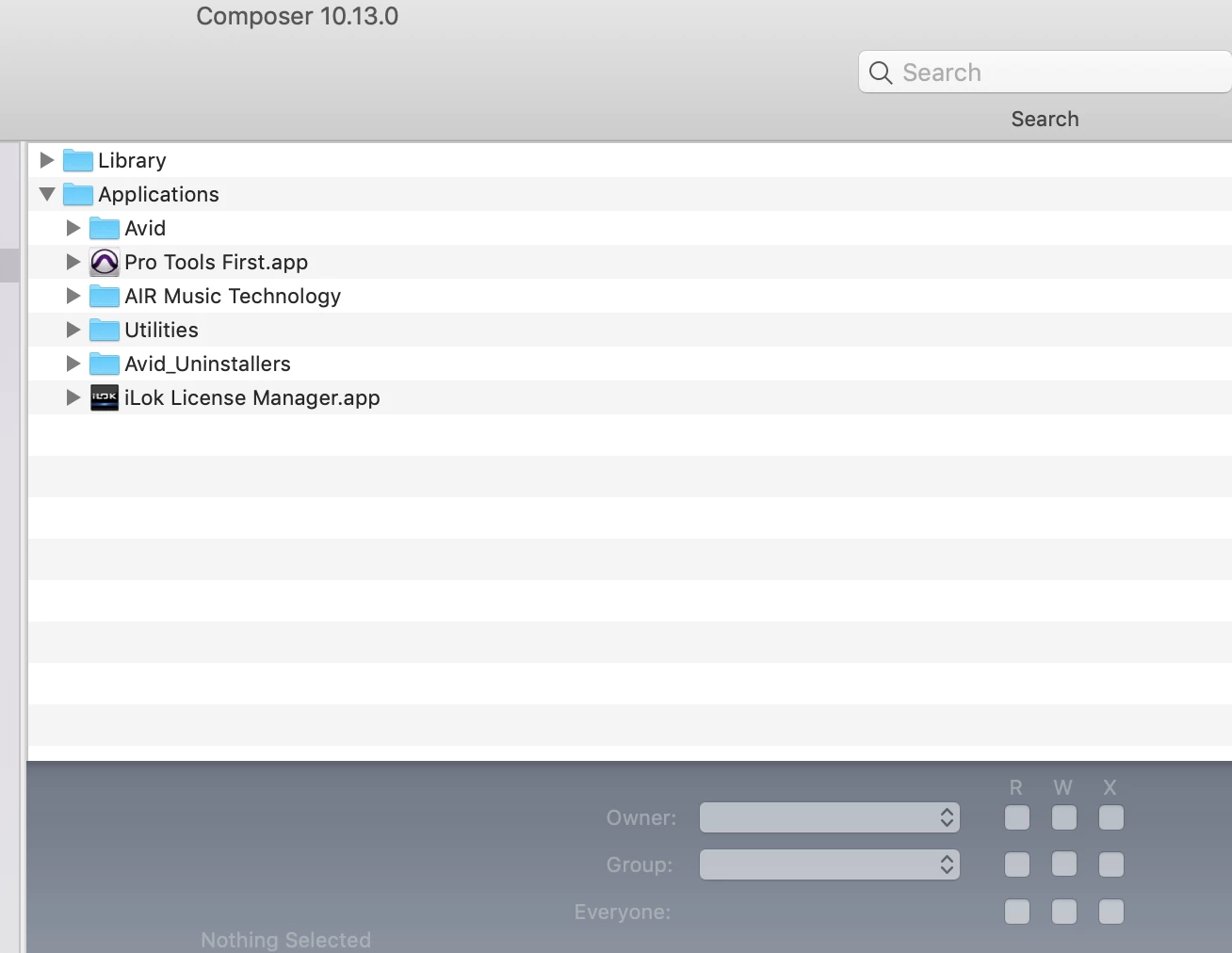Screen dimensions: 1232x953
Task: Collapse the Applications folder
Action: [47, 194]
